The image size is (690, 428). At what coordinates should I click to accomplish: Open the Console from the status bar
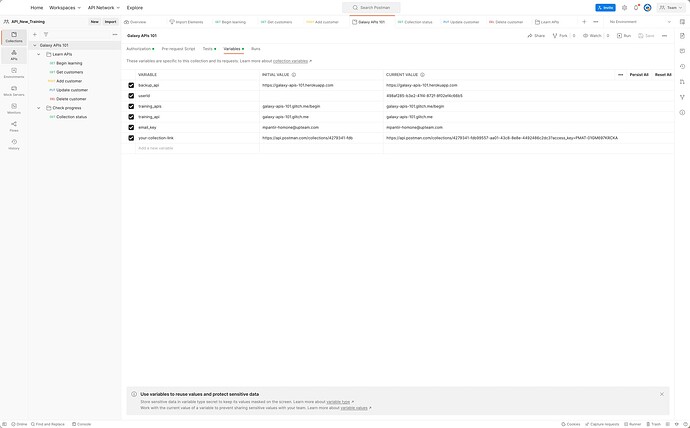(x=81, y=424)
